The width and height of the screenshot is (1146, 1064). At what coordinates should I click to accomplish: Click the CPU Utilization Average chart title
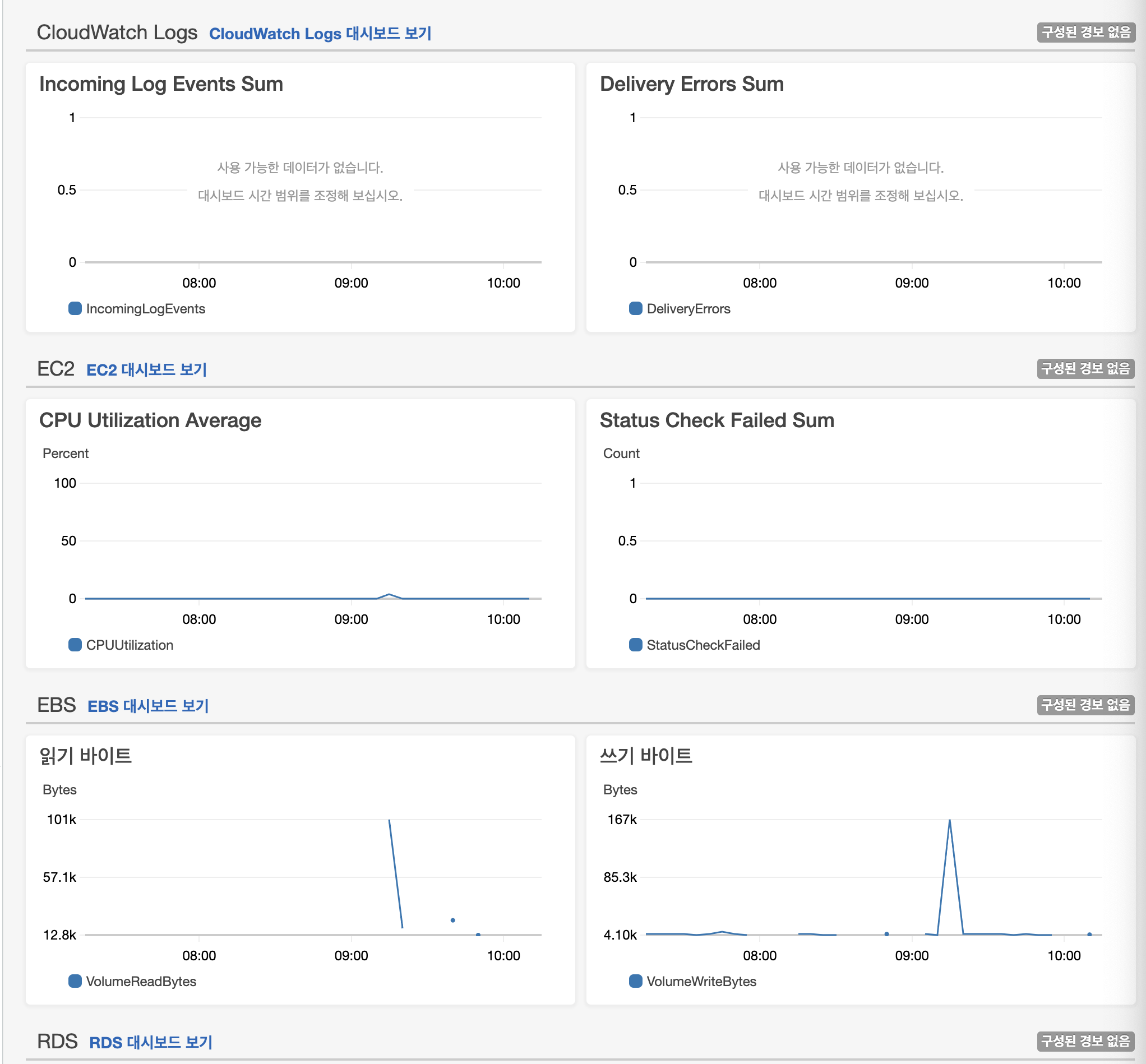(150, 420)
